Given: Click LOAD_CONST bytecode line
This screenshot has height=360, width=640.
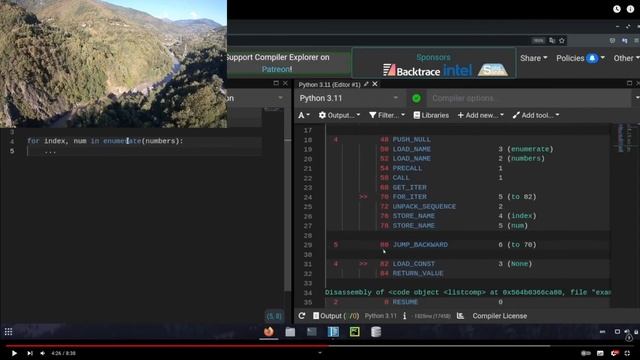Looking at the screenshot, I should 413,264.
